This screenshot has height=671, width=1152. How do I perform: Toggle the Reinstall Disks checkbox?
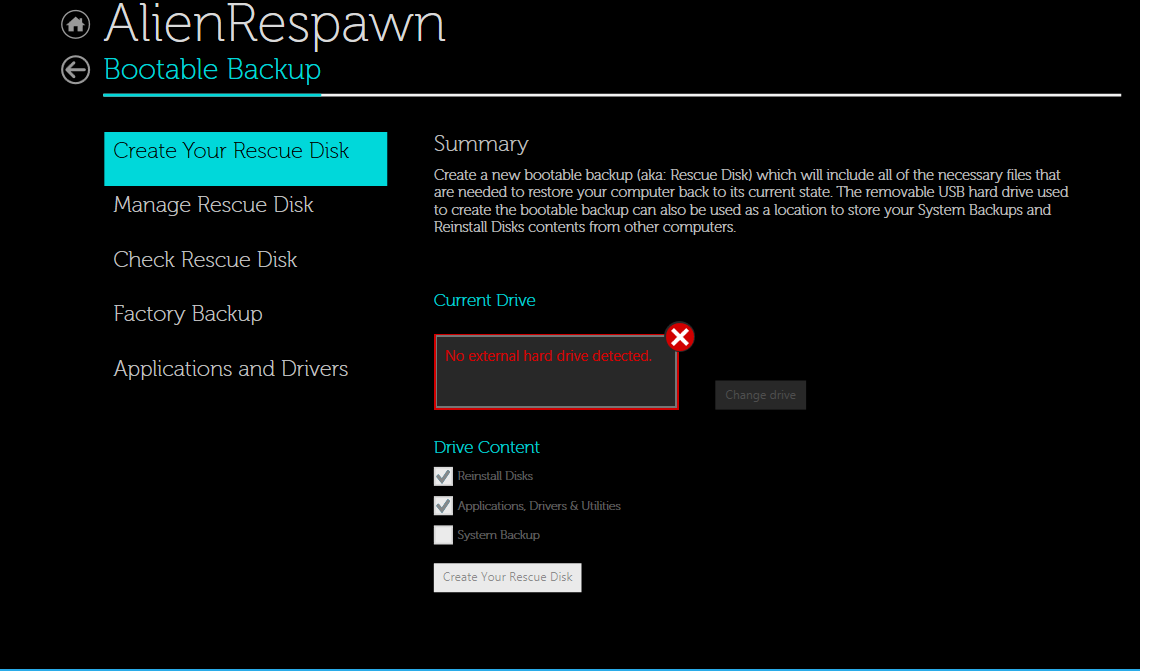click(x=443, y=476)
